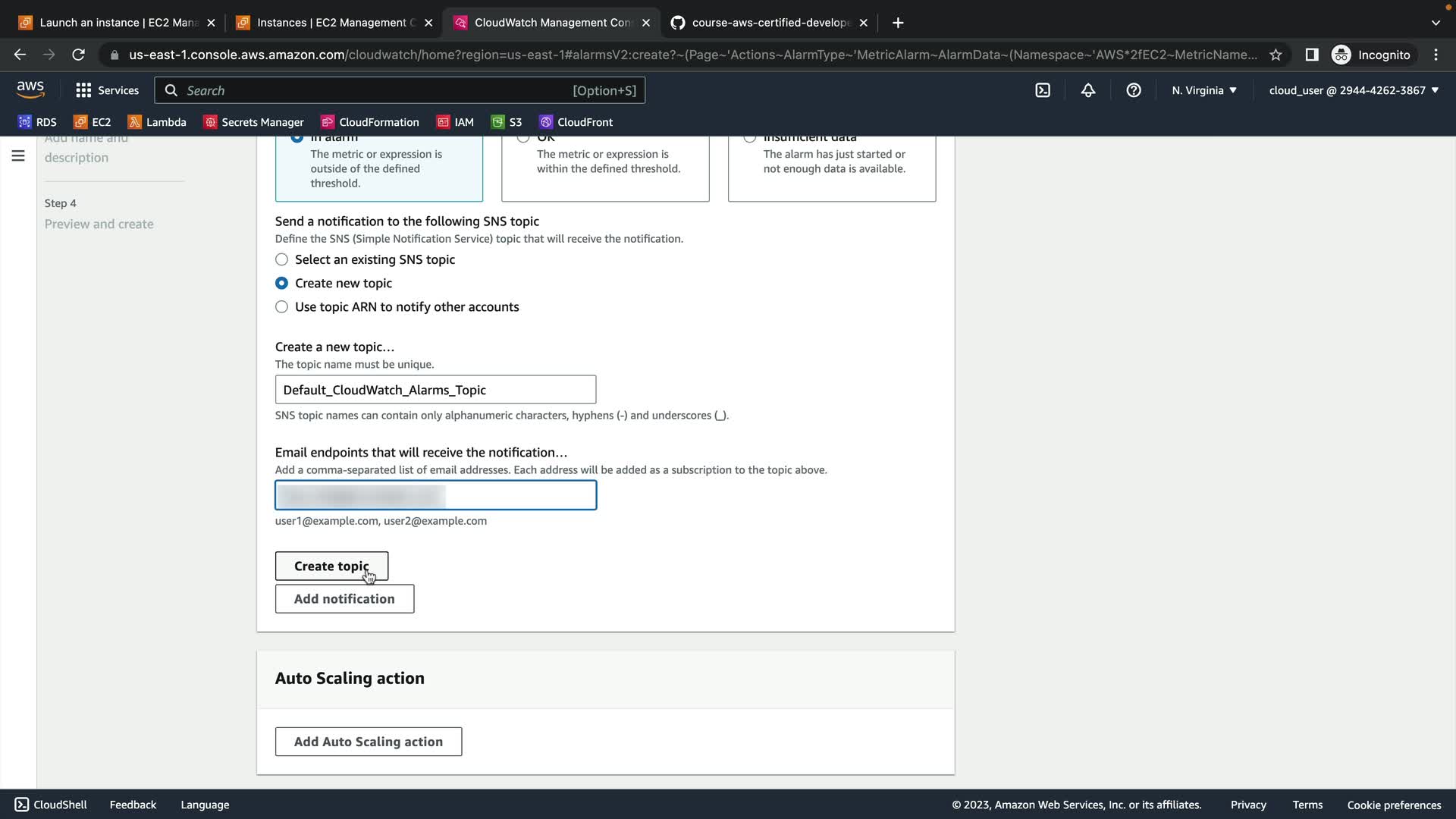This screenshot has height=819, width=1456.
Task: Bookmark this page with the star icon
Action: (1276, 55)
